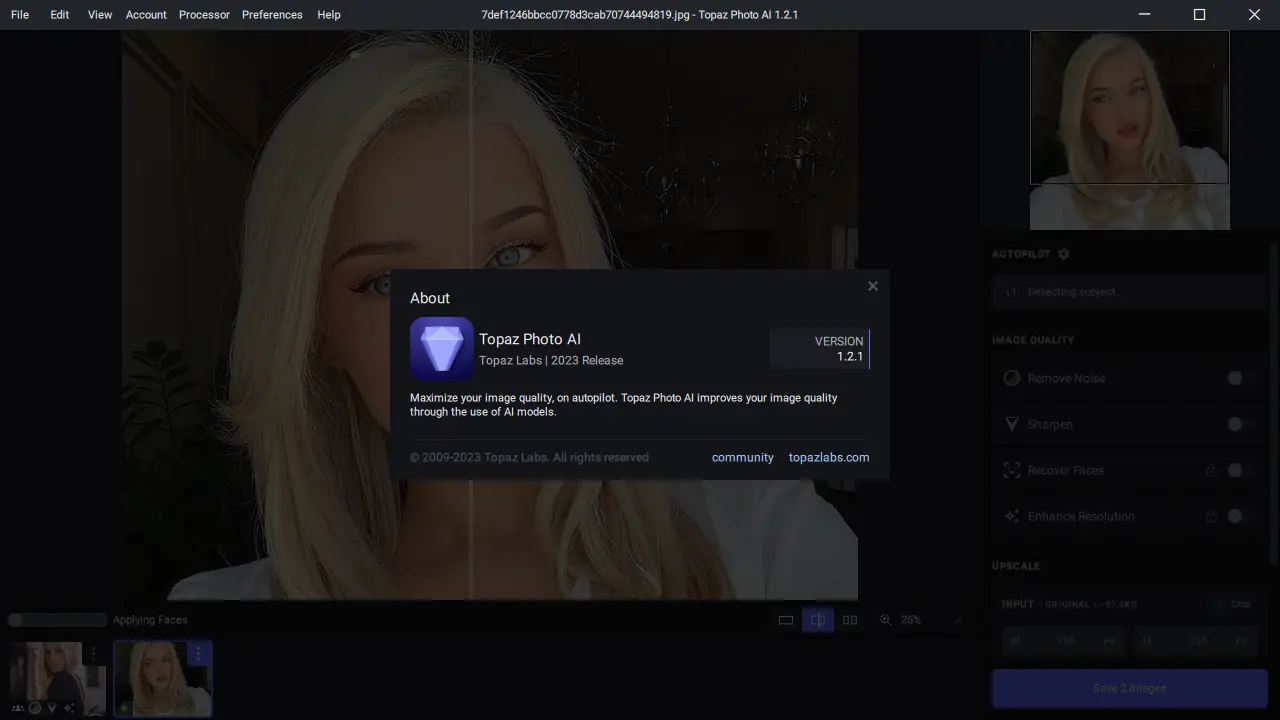Screen dimensions: 1280x720
Task: Toggle the Recover Faces switch
Action: 1240,470
